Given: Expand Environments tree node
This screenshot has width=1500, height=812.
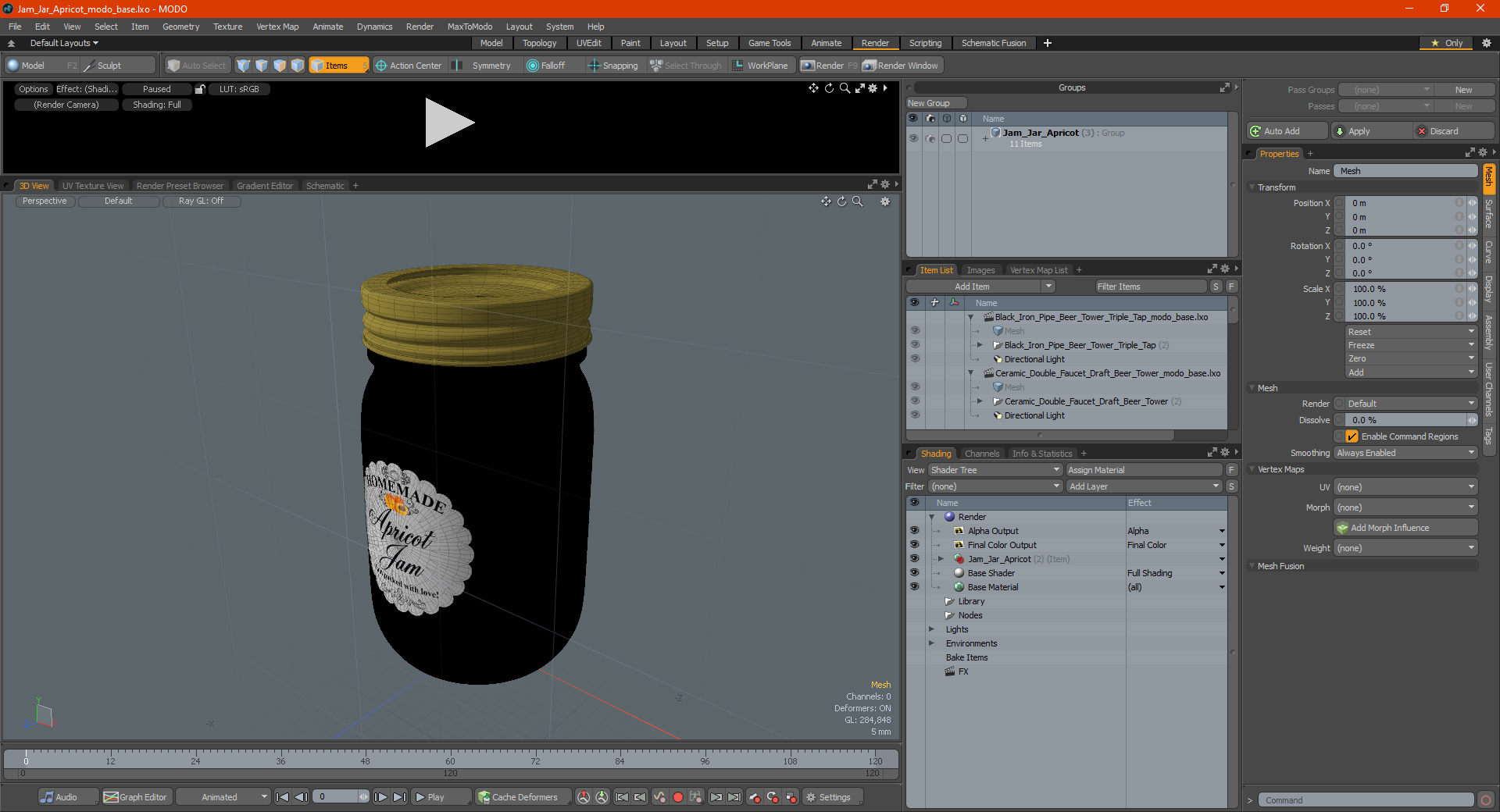Looking at the screenshot, I should [x=931, y=643].
